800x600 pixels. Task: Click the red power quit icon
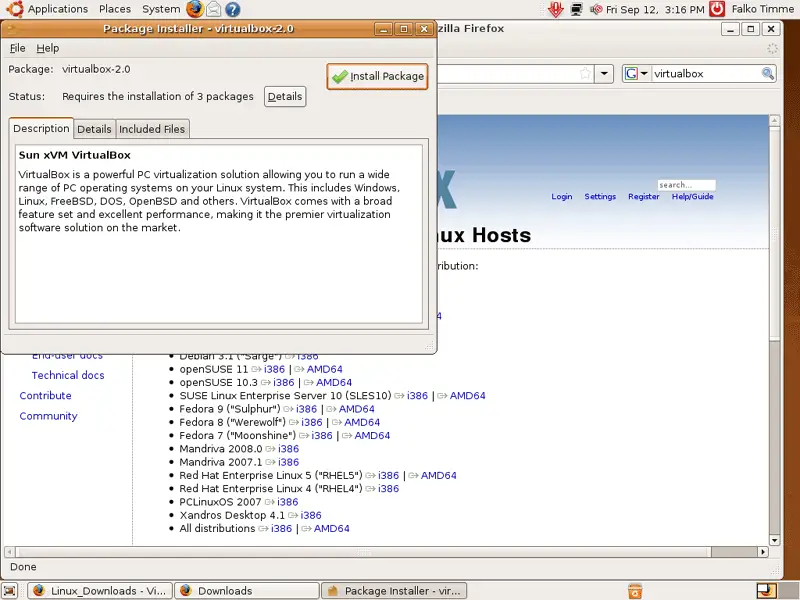[717, 9]
